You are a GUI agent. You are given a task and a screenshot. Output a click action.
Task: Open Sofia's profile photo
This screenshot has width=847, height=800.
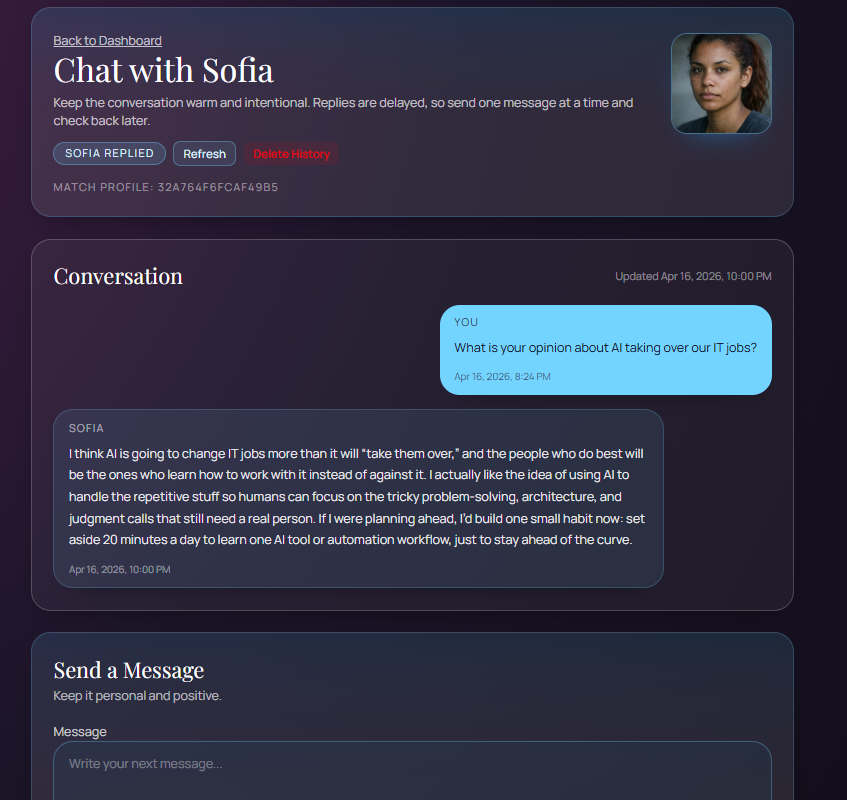[x=721, y=84]
